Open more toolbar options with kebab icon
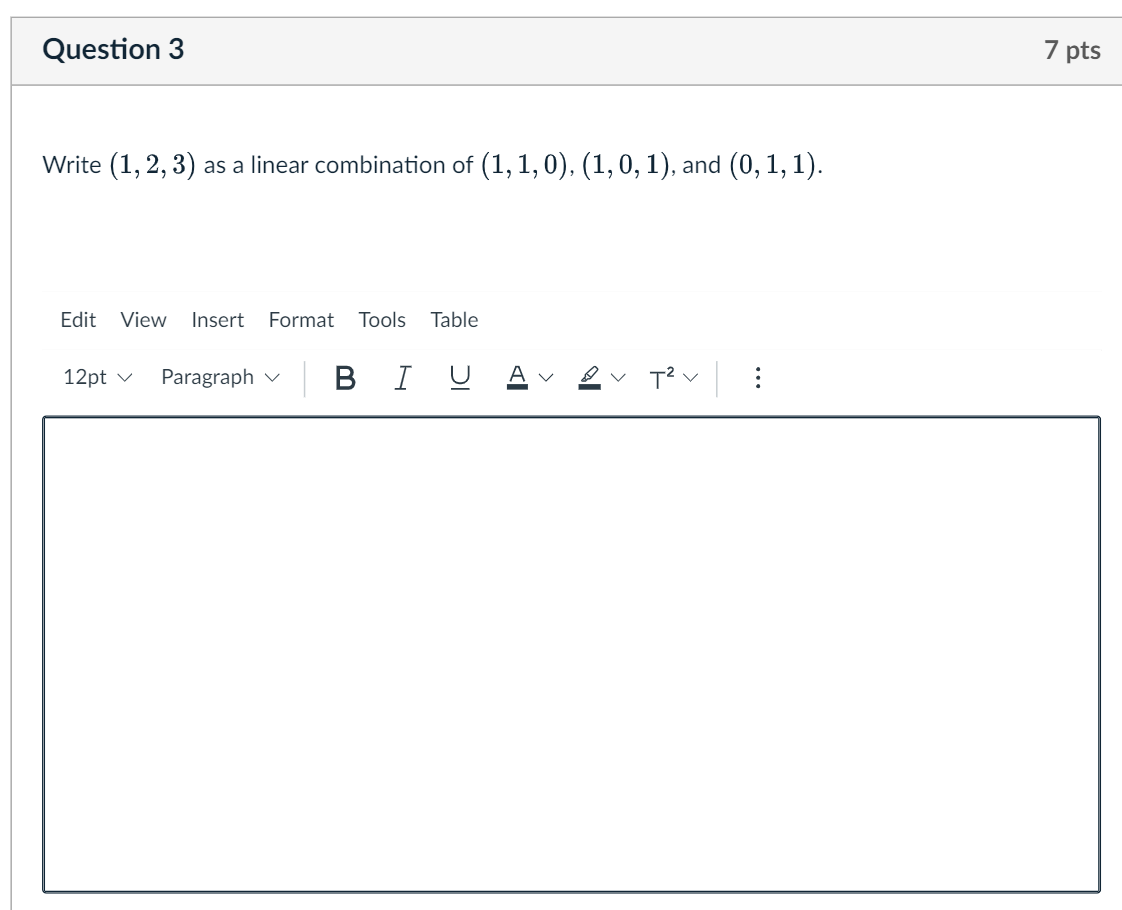1122x910 pixels. 757,377
